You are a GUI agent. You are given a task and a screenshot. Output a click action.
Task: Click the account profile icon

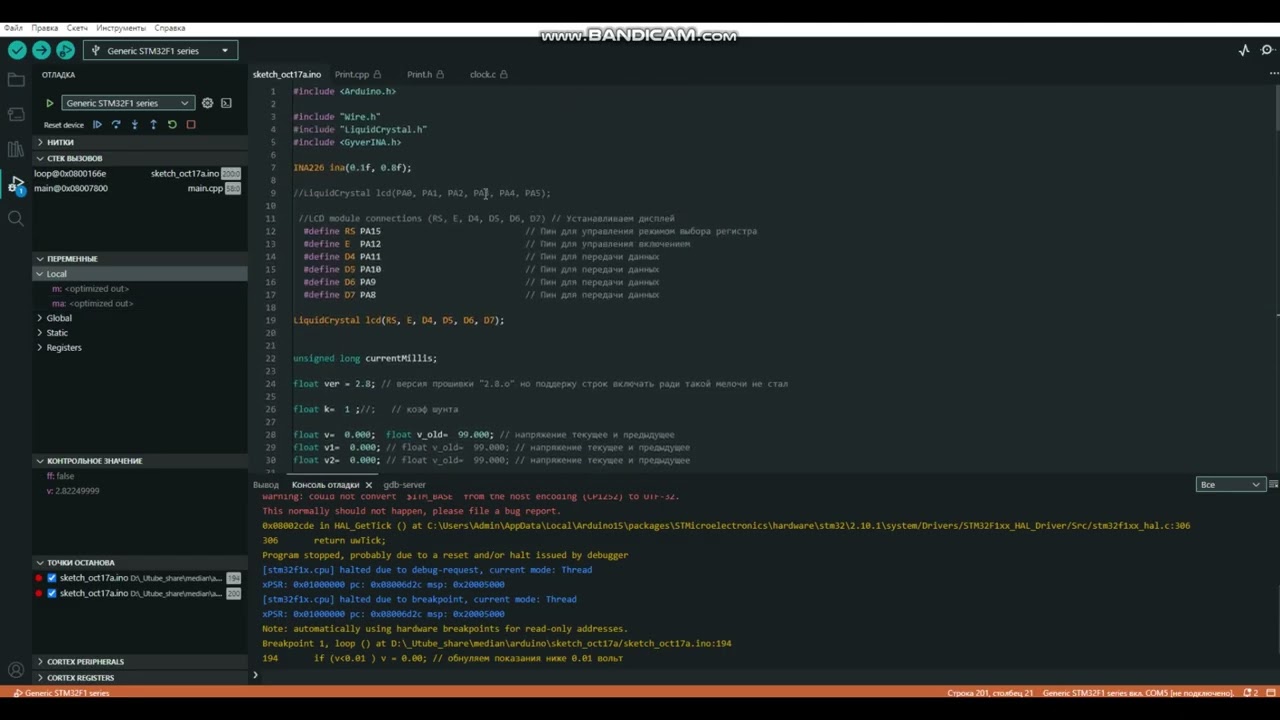(15, 670)
